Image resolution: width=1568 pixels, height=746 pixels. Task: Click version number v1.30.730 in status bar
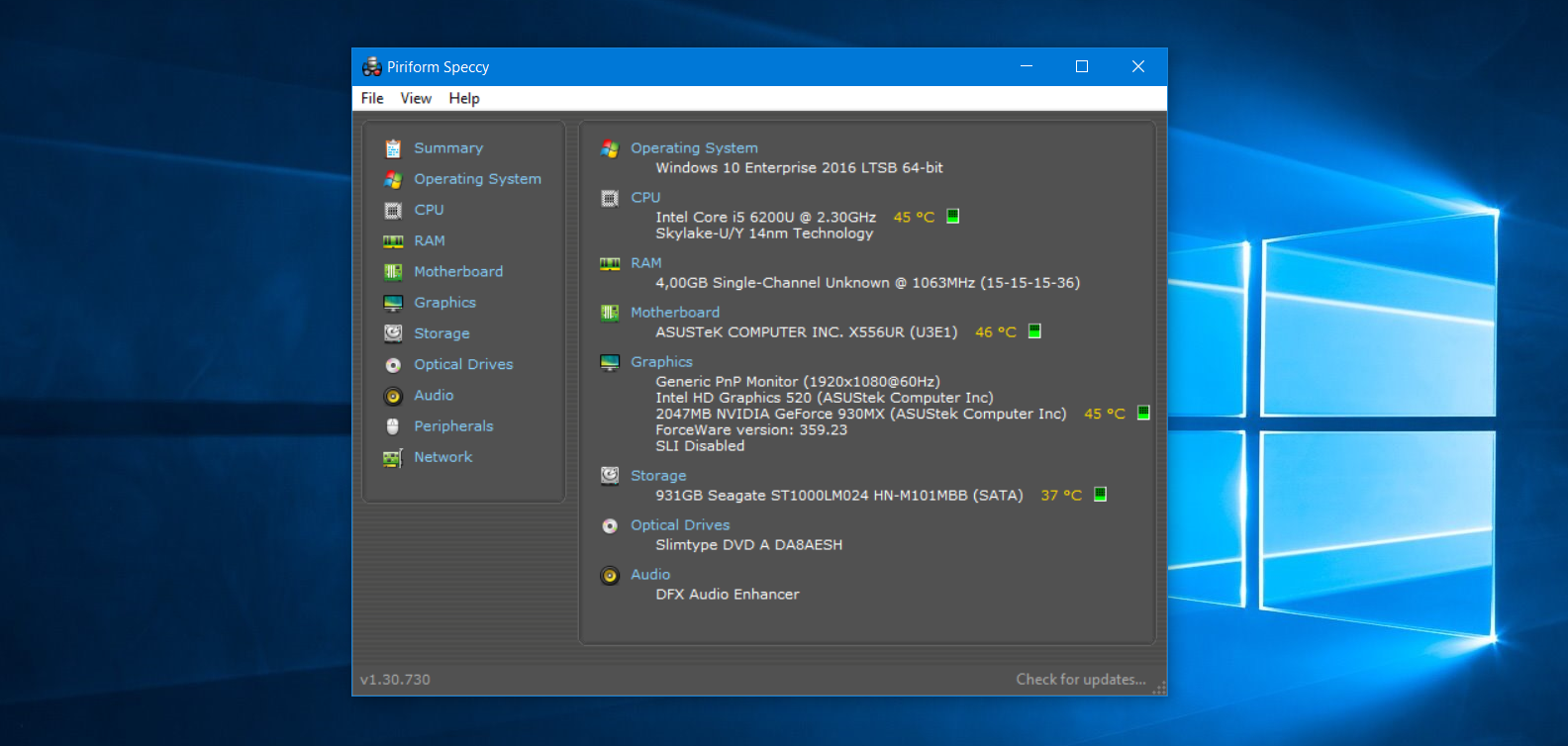tap(395, 680)
